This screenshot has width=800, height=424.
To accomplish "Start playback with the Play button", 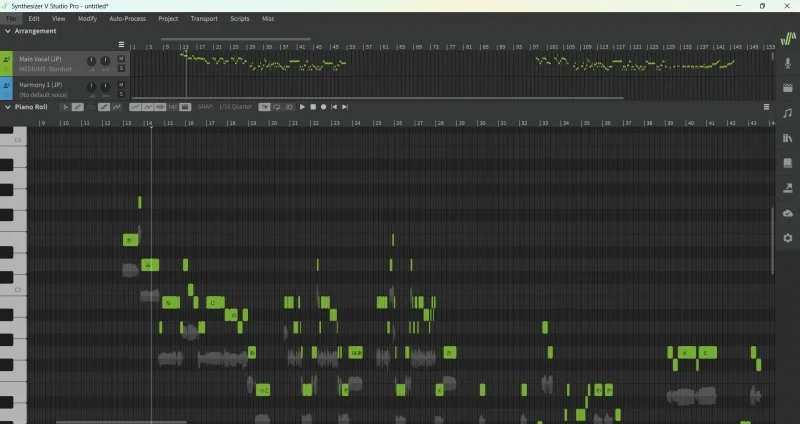I will pos(303,107).
